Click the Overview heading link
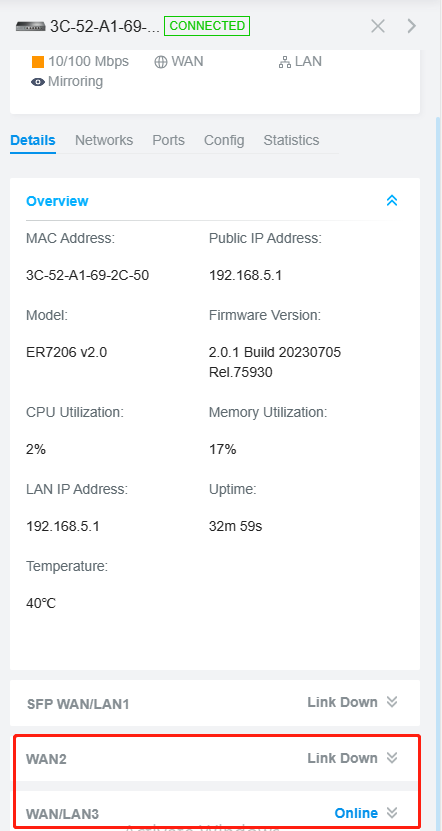This screenshot has width=442, height=831. tap(57, 201)
